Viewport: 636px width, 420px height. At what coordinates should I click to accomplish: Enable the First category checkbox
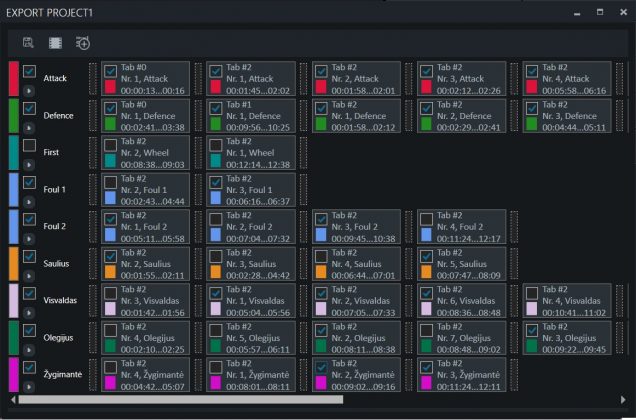point(30,146)
